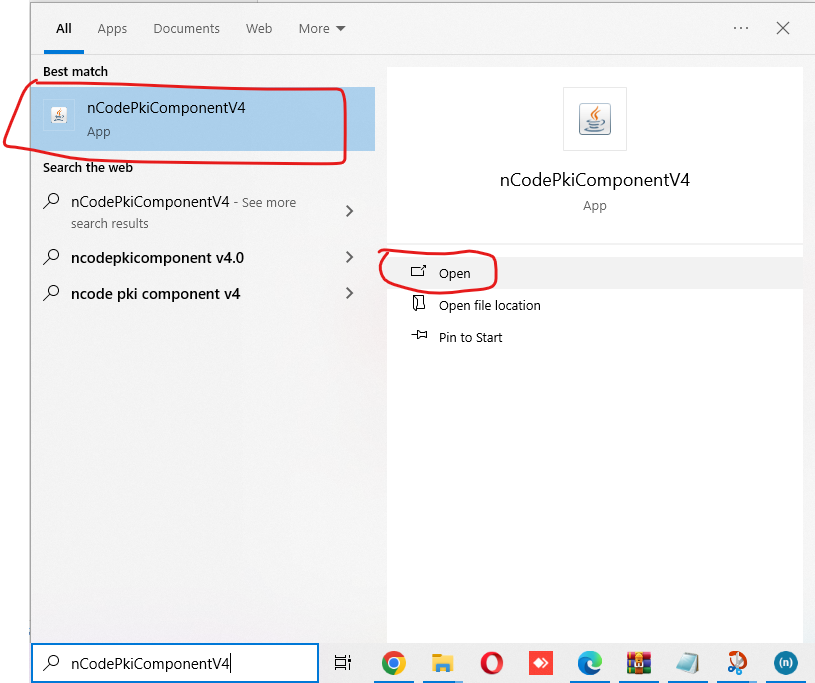
Task: Click the large Java app icon preview
Action: point(595,119)
